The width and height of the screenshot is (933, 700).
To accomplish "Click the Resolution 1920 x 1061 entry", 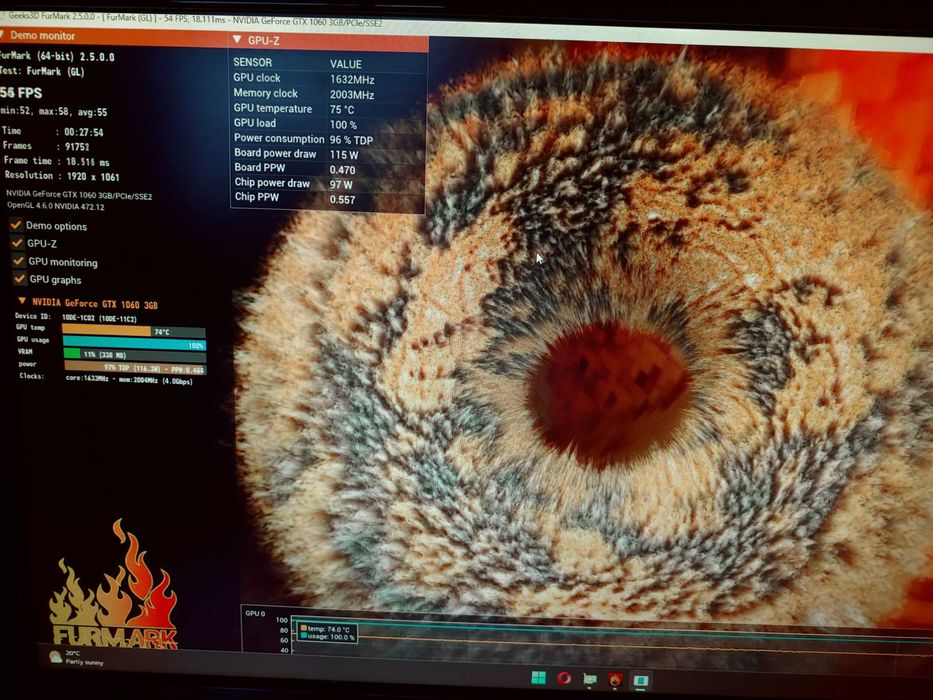I will pos(62,176).
